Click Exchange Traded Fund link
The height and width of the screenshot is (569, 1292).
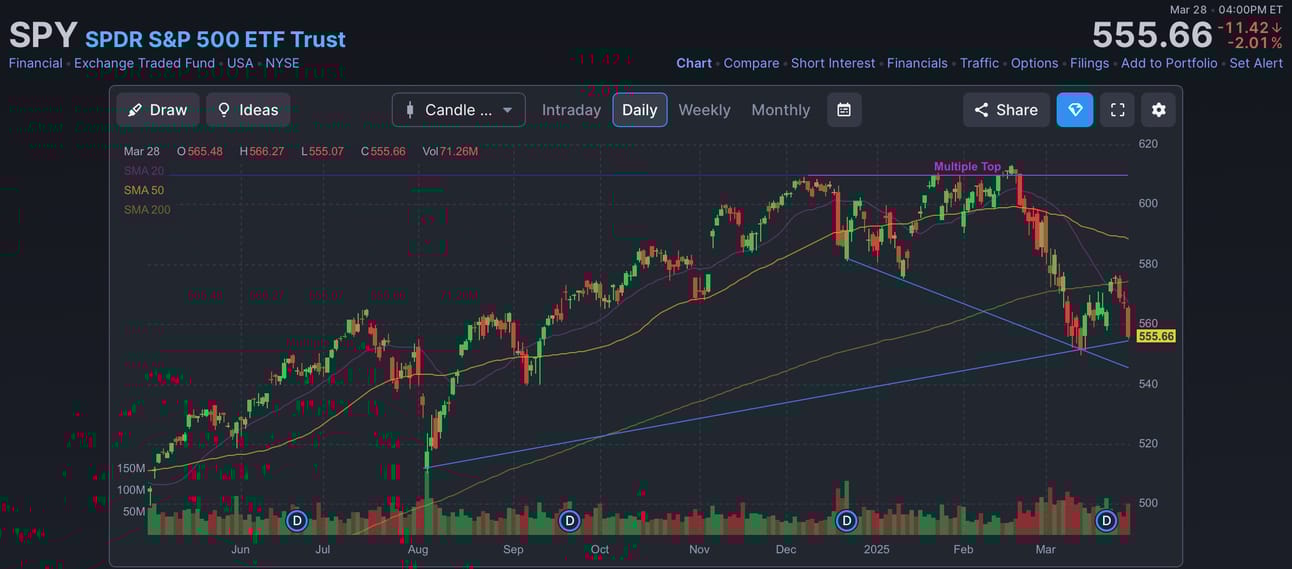[x=144, y=63]
